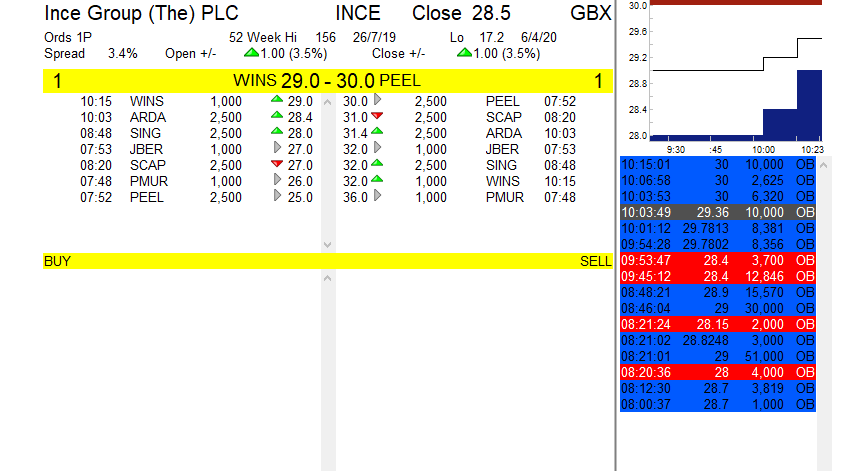854x471 pixels.
Task: Click the company name Ince Group (The) PLC
Action: pyautogui.click(x=142, y=13)
